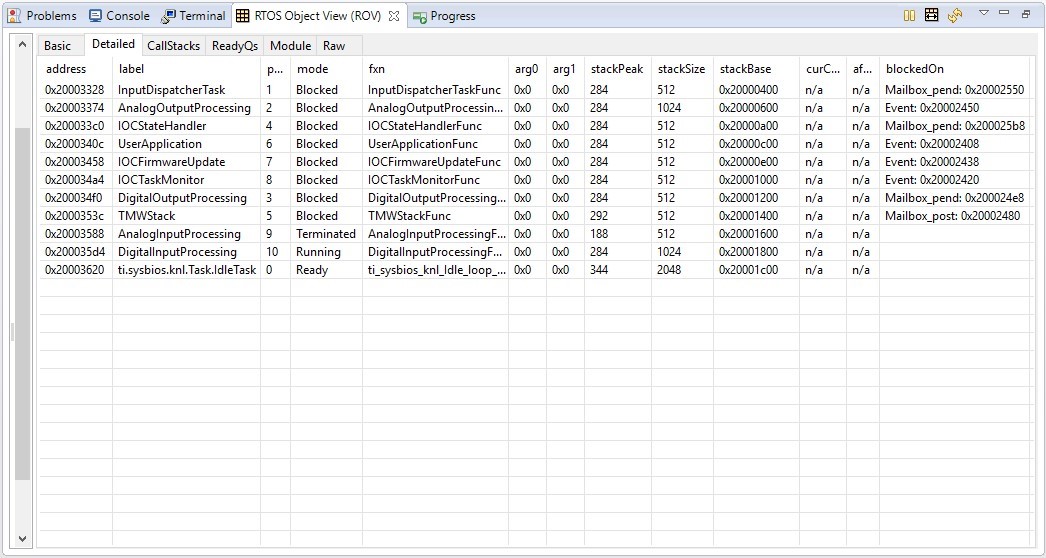Click the arg1 column header
The image size is (1046, 558).
pyautogui.click(x=564, y=69)
